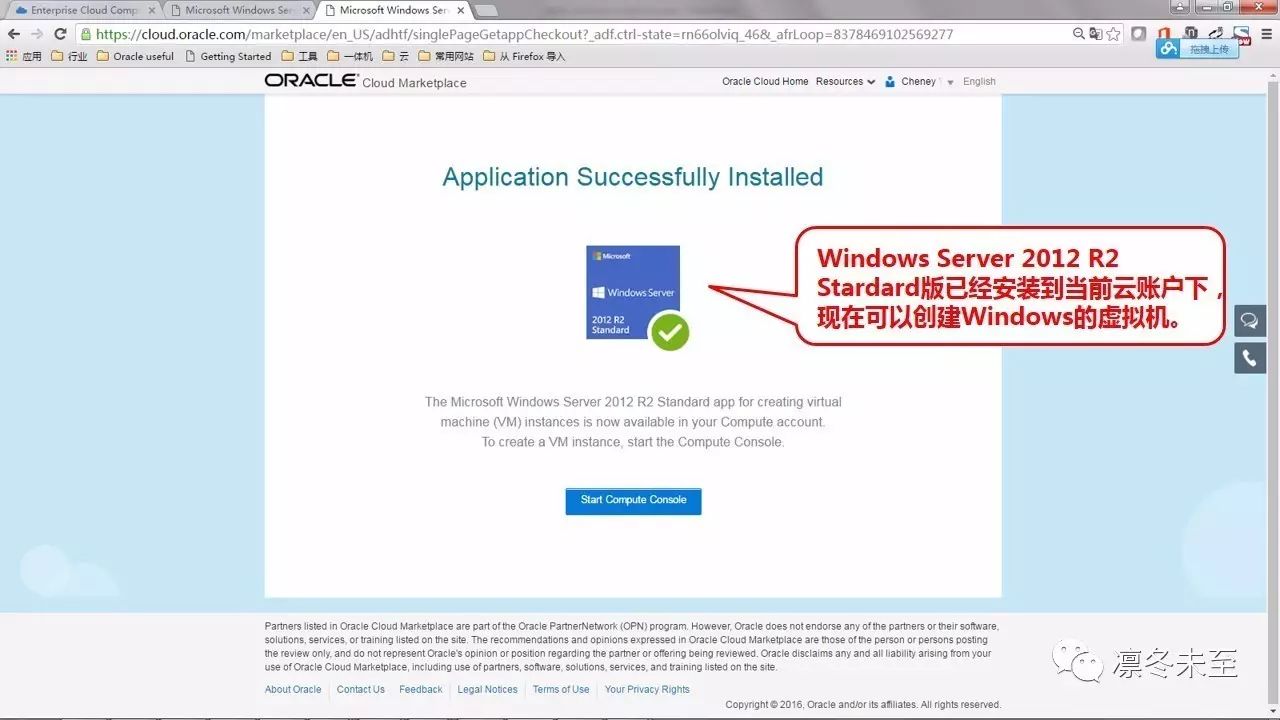Click the Start Compute Console button
This screenshot has height=720, width=1280.
[x=633, y=501]
